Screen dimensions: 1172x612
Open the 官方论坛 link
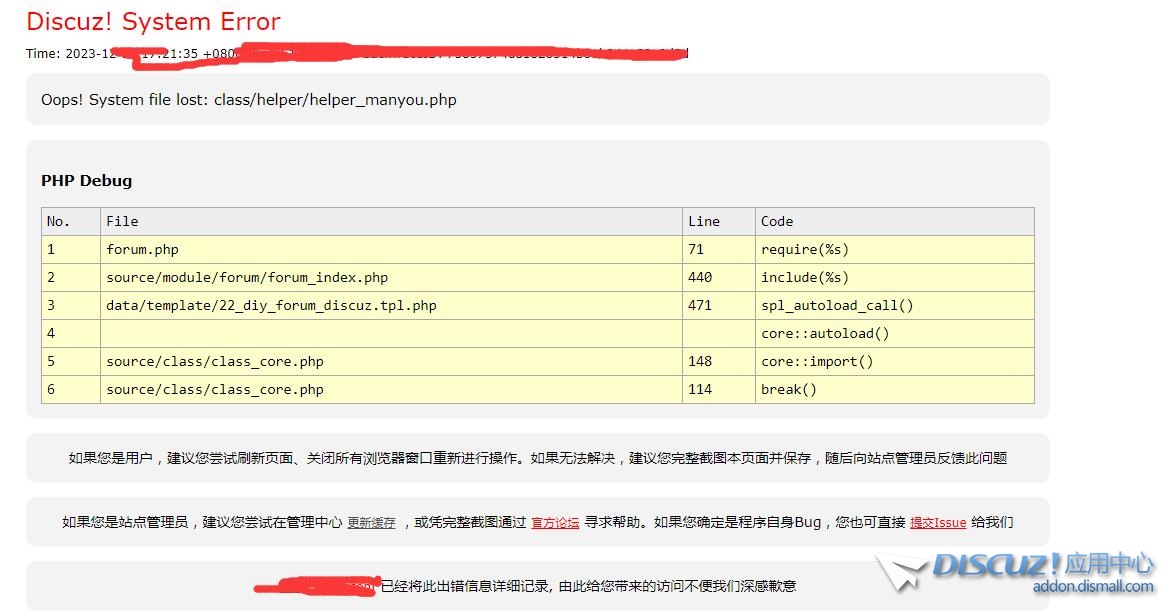(555, 523)
